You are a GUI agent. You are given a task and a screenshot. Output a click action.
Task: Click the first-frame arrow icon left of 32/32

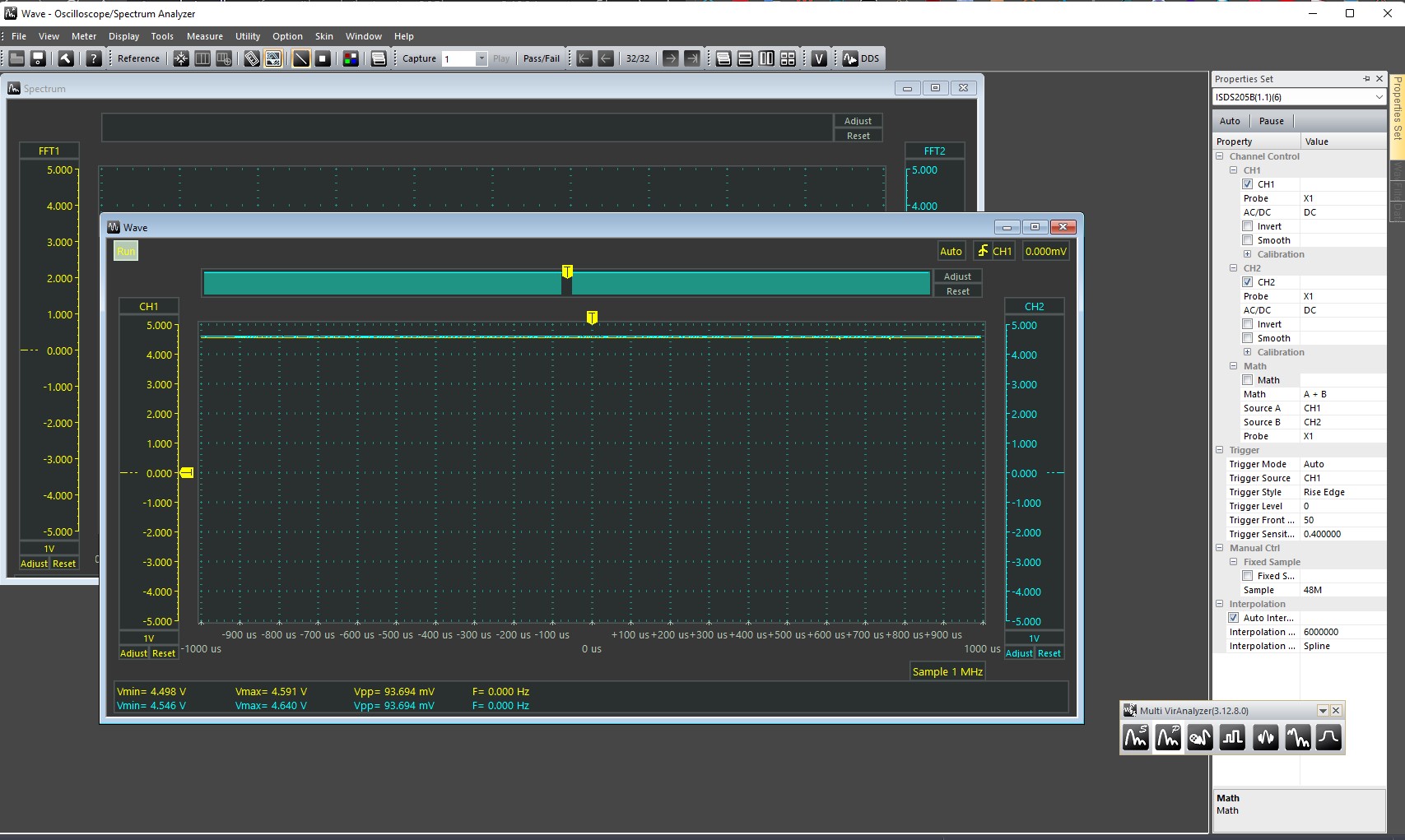pyautogui.click(x=584, y=58)
